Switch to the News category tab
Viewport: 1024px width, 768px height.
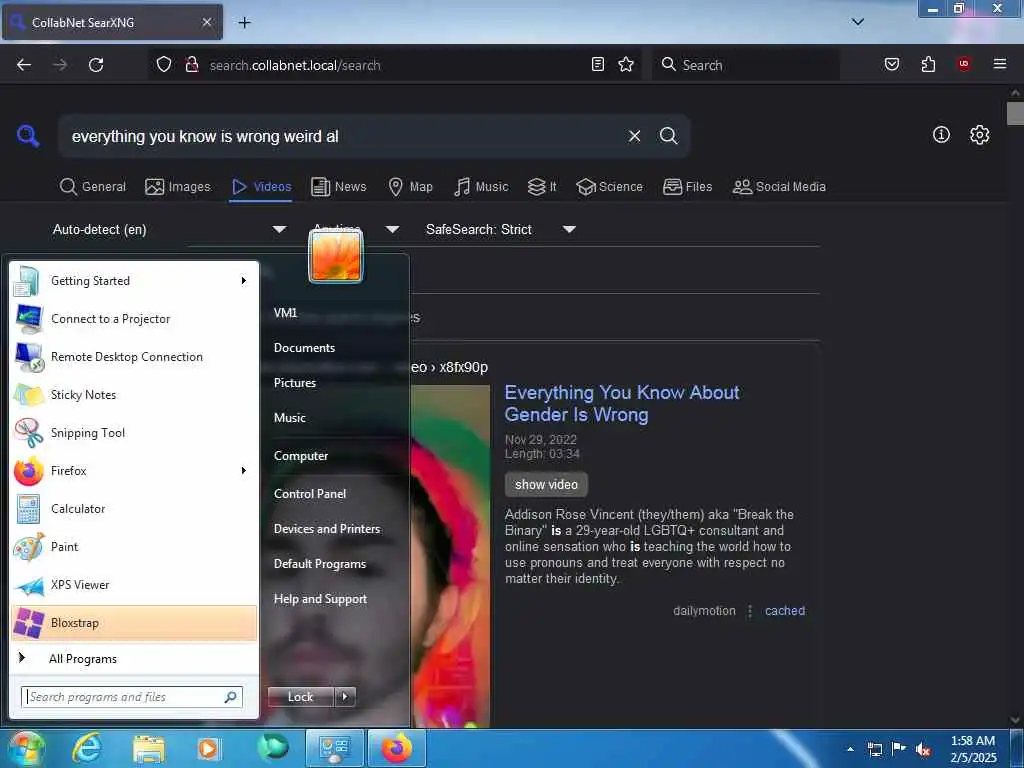(x=339, y=187)
